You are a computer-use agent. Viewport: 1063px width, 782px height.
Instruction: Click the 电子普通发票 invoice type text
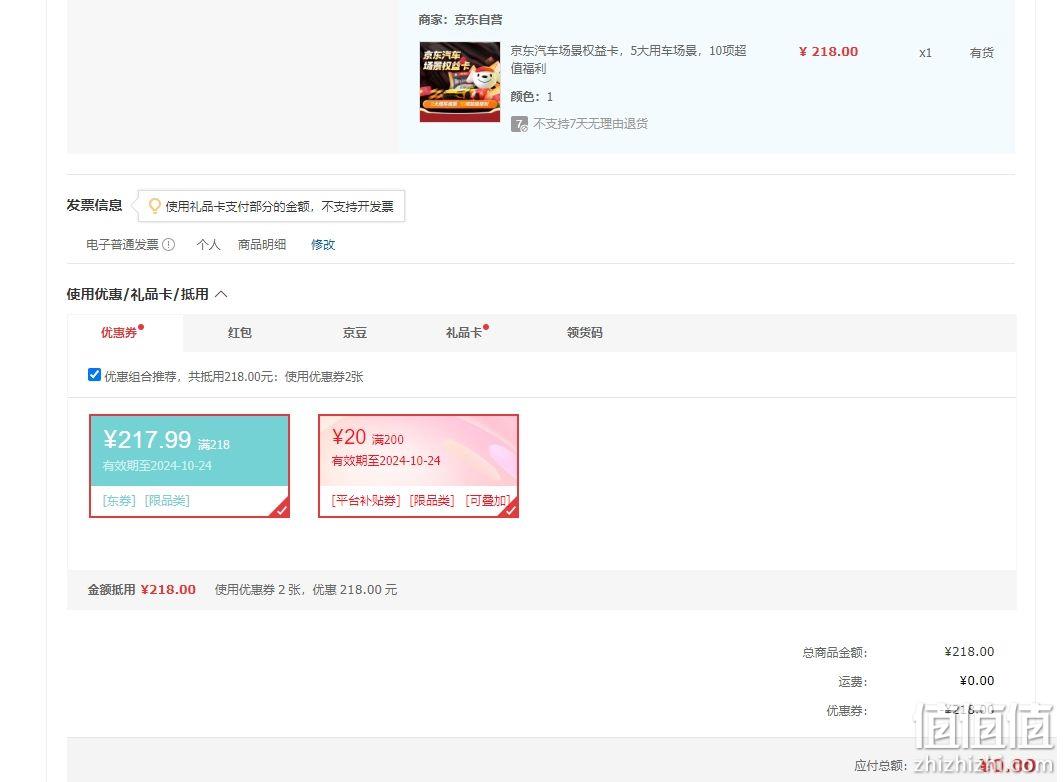122,245
